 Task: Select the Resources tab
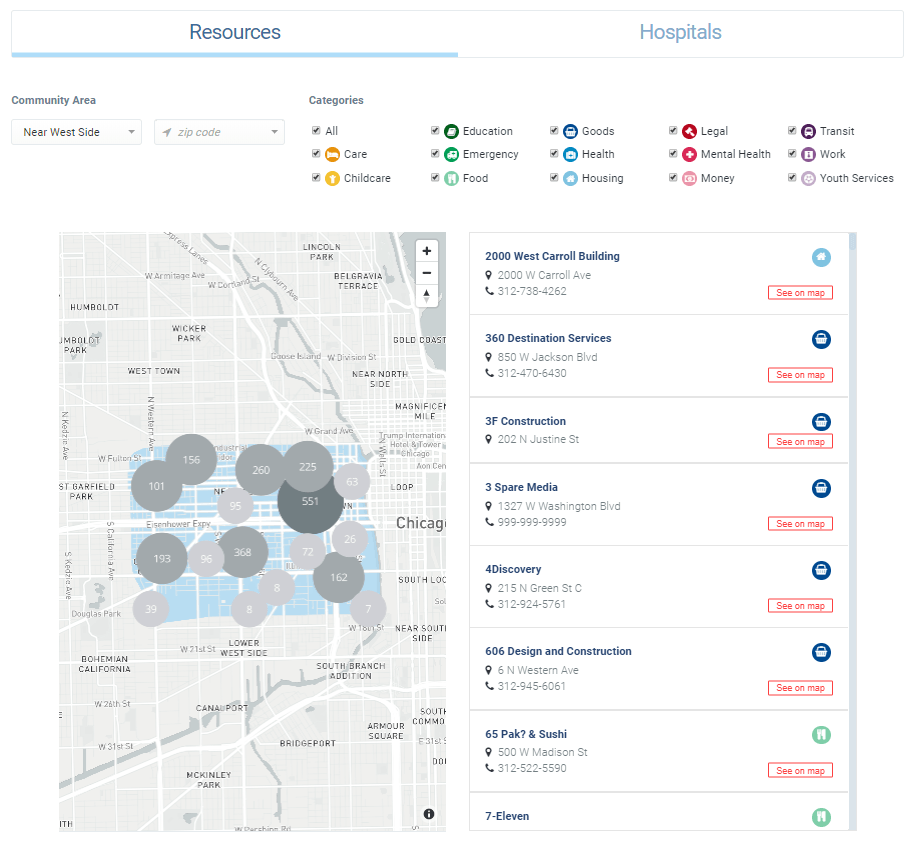235,32
